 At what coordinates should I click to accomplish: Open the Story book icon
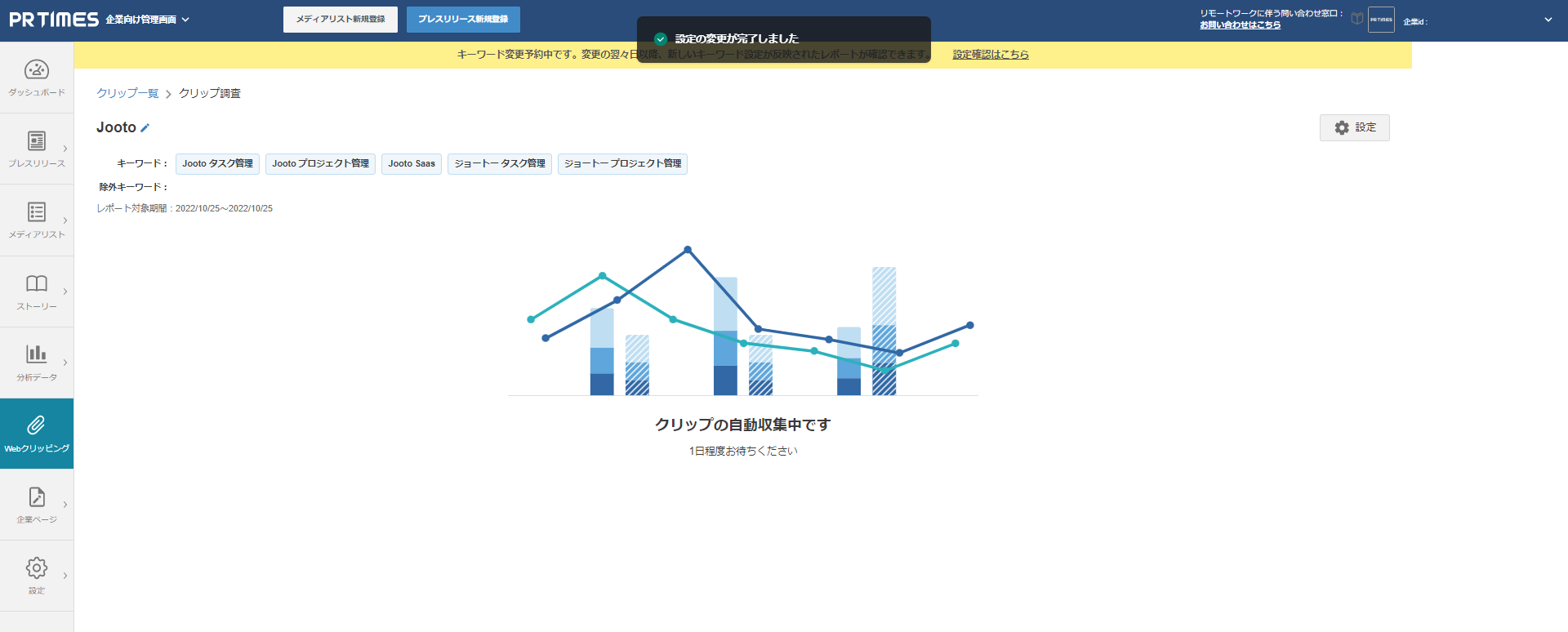[37, 283]
